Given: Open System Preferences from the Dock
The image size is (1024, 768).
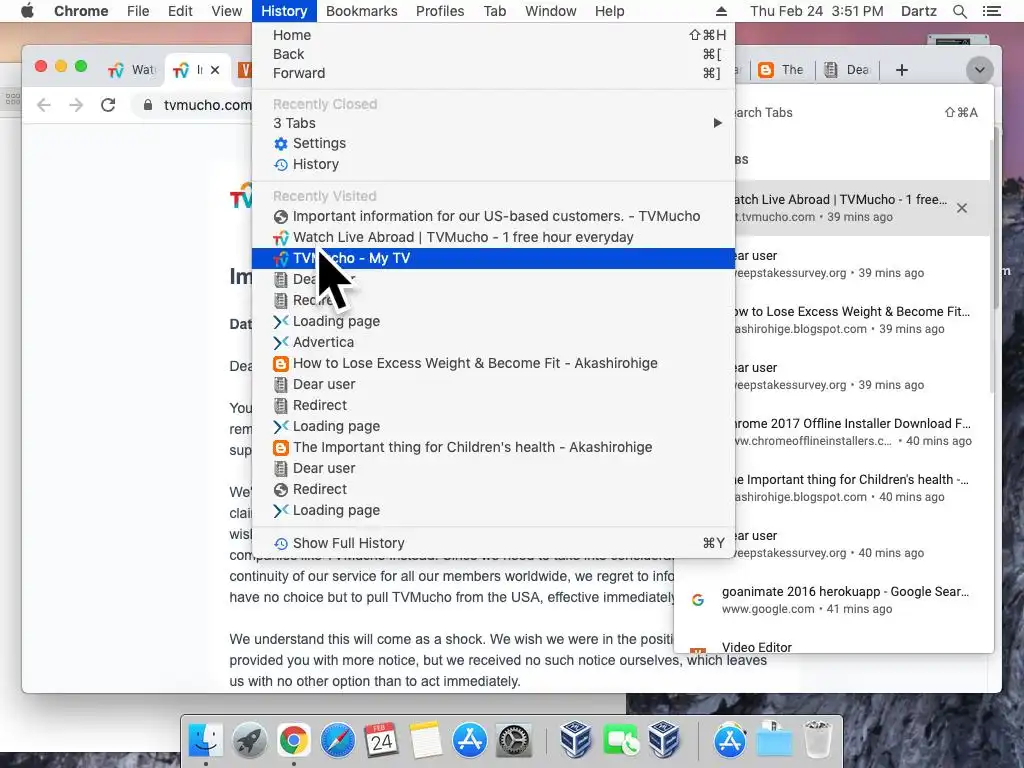Looking at the screenshot, I should [x=513, y=741].
